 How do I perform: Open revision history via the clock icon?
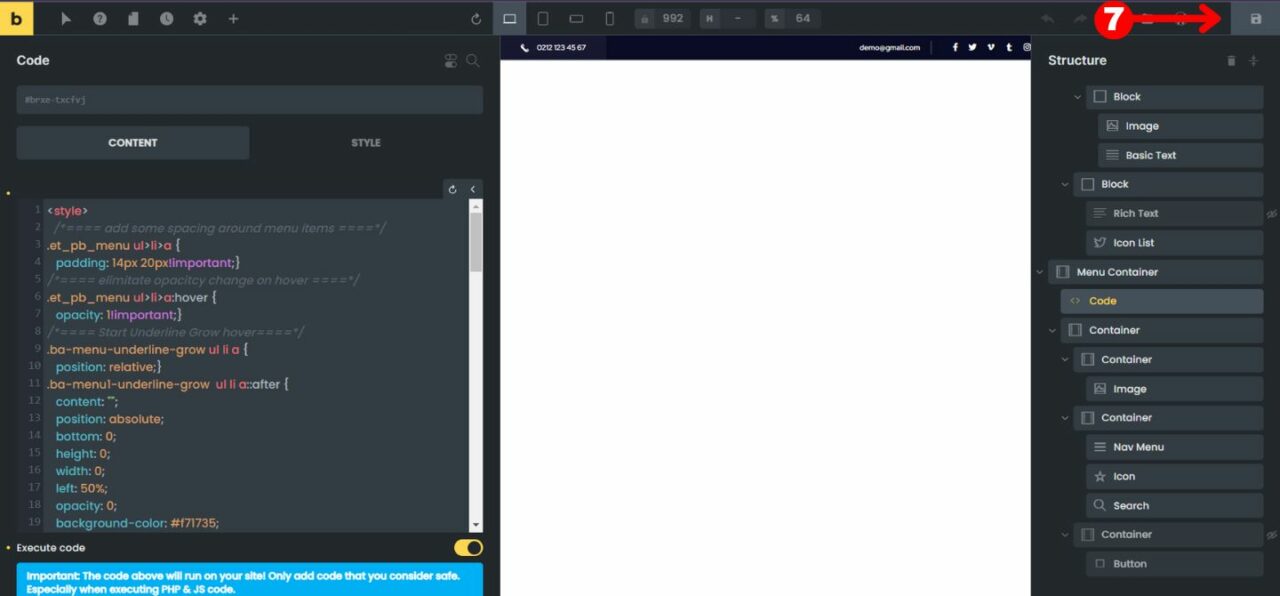[x=166, y=18]
